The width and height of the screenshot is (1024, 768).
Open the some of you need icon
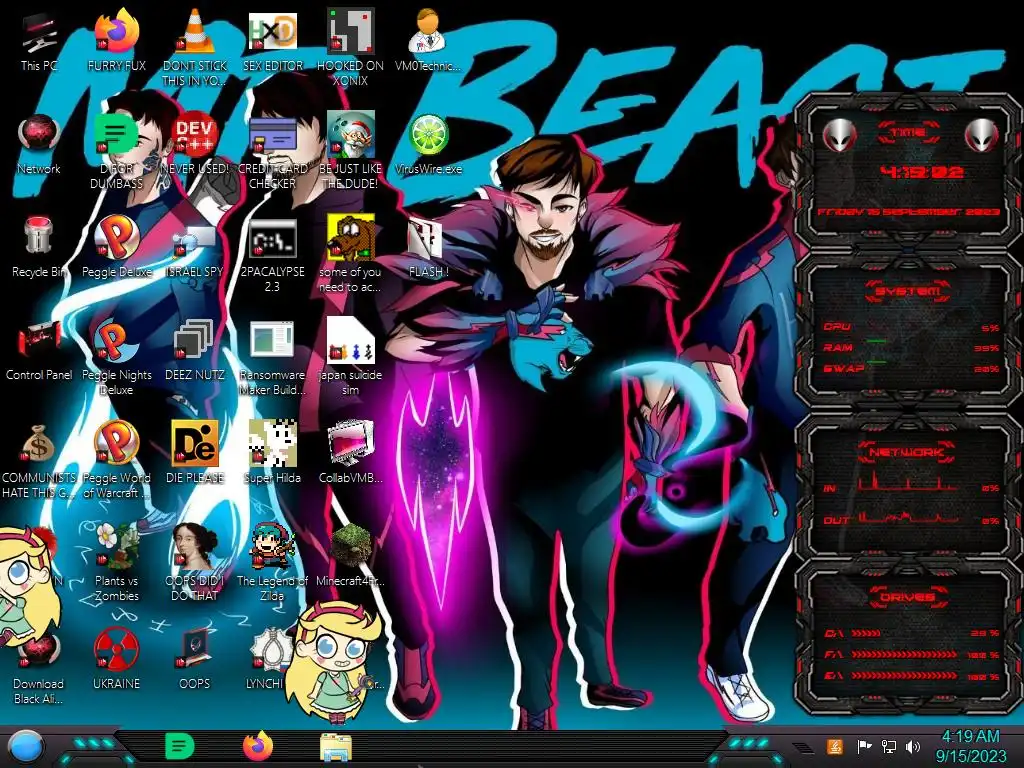tap(351, 238)
